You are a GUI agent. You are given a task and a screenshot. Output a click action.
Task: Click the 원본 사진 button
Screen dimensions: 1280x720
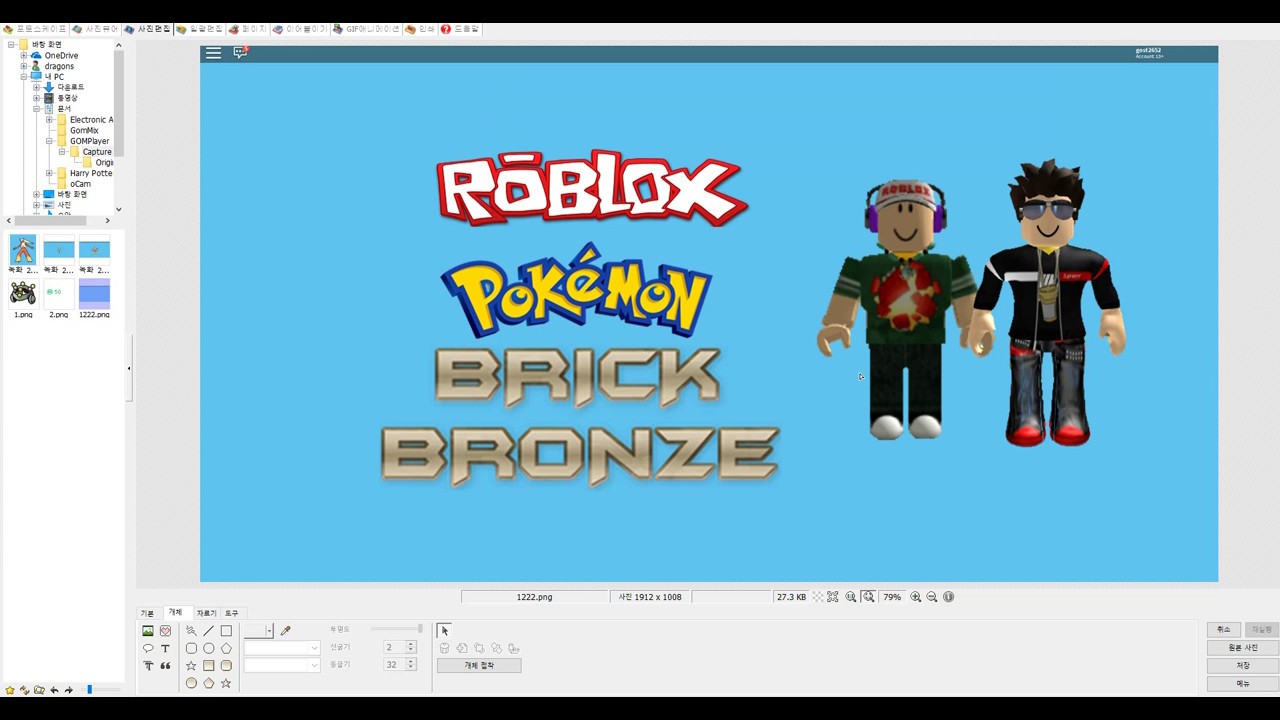(1242, 648)
